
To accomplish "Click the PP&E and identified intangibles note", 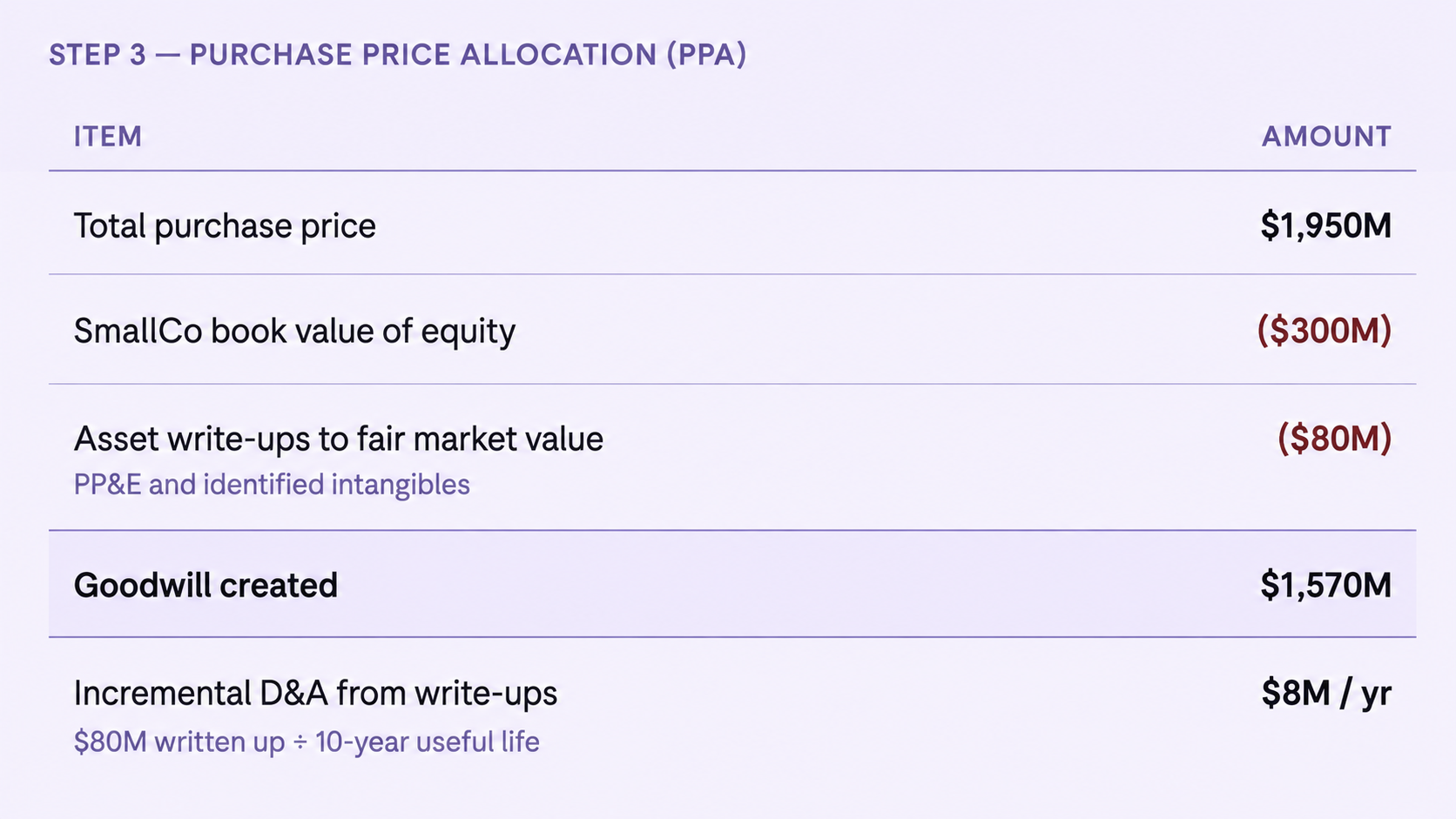I will [x=272, y=485].
